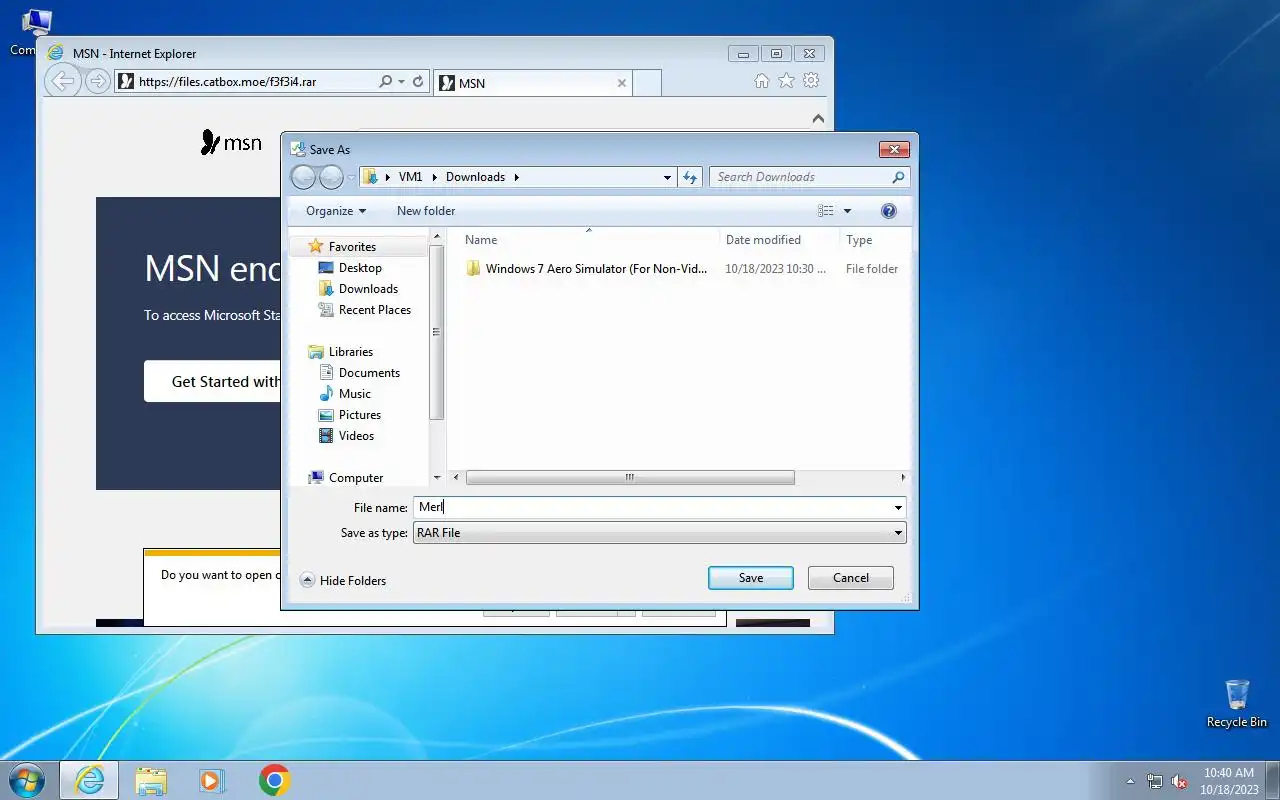Click Back in Internet Explorer
Screen dimensions: 1280x800
pyautogui.click(x=64, y=81)
